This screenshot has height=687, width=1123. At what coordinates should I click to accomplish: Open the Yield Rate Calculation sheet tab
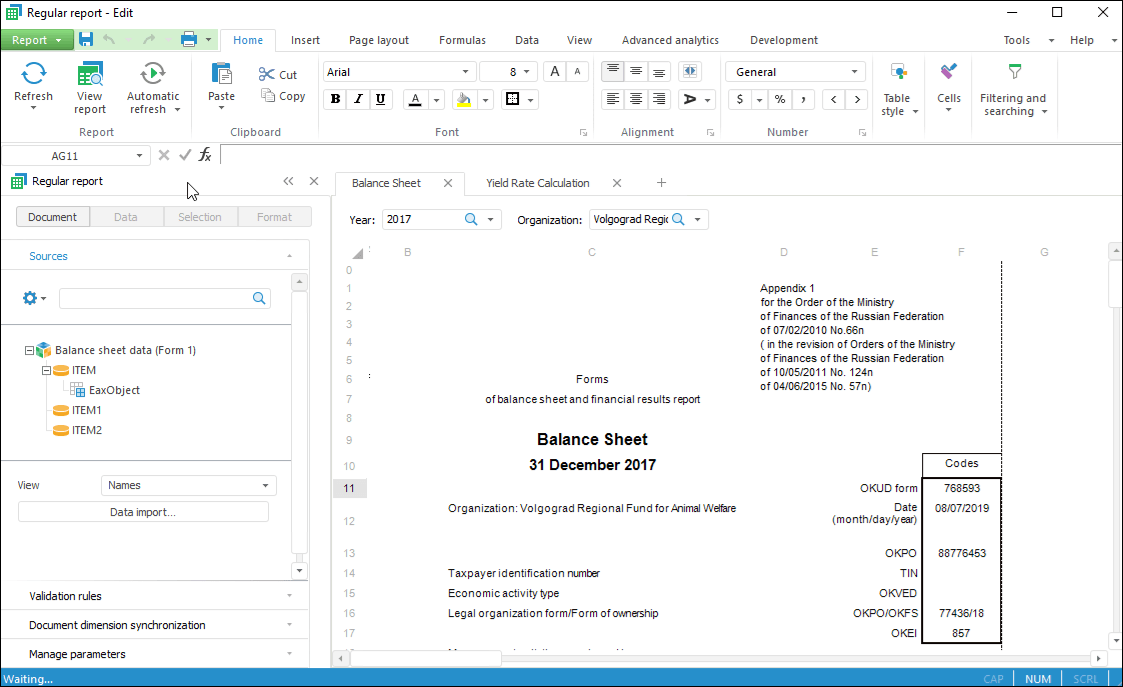point(538,183)
